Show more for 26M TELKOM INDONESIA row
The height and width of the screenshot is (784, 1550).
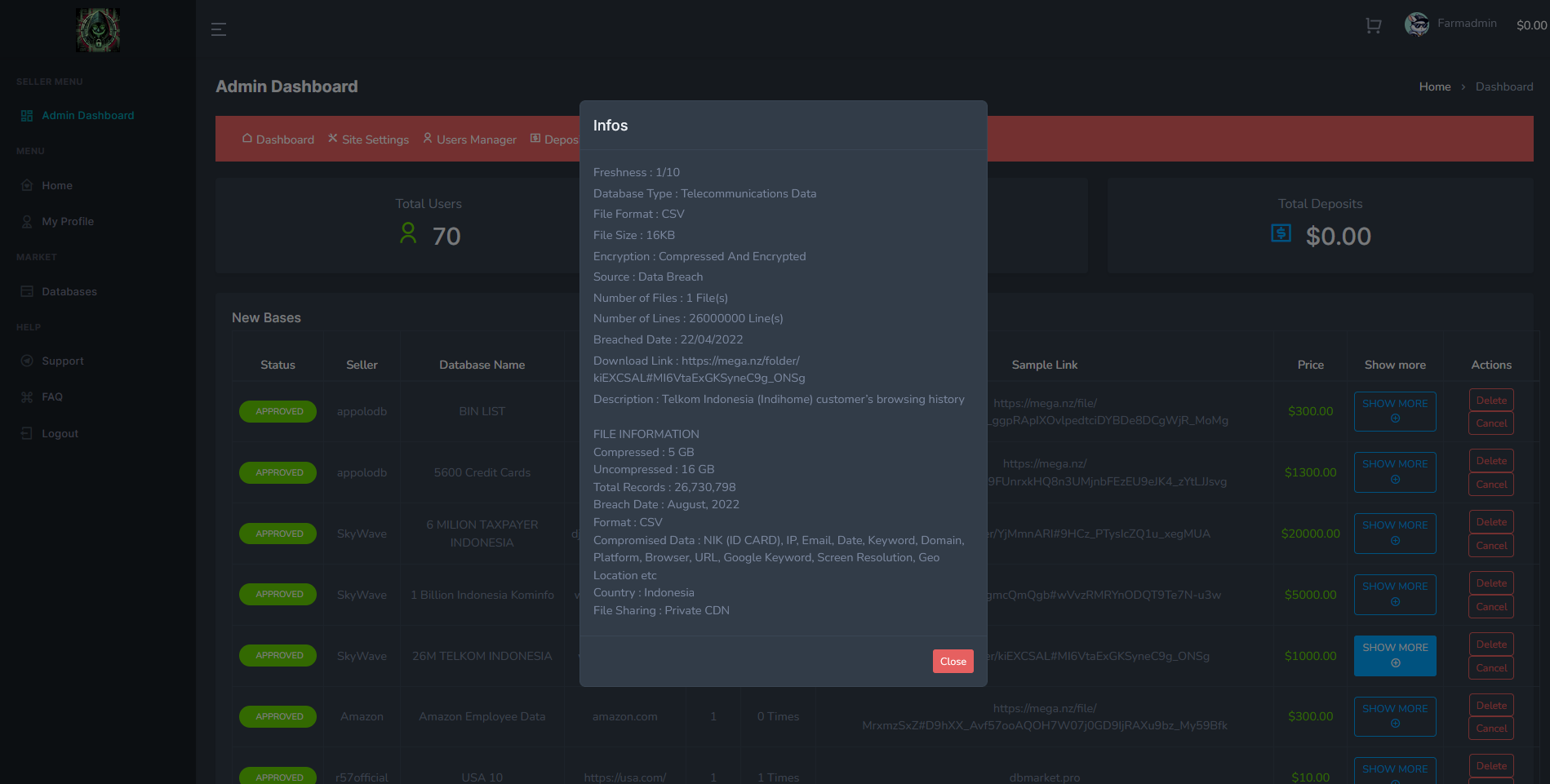[x=1395, y=656]
